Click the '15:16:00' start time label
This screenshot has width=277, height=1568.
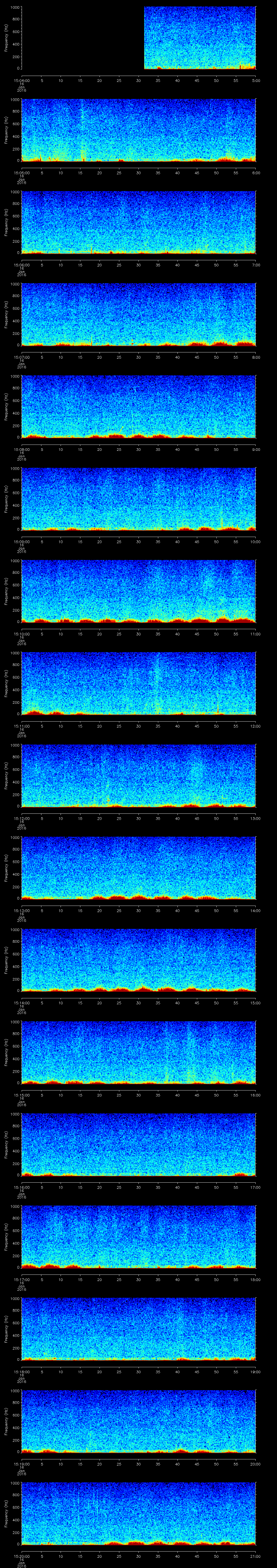(x=21, y=1187)
